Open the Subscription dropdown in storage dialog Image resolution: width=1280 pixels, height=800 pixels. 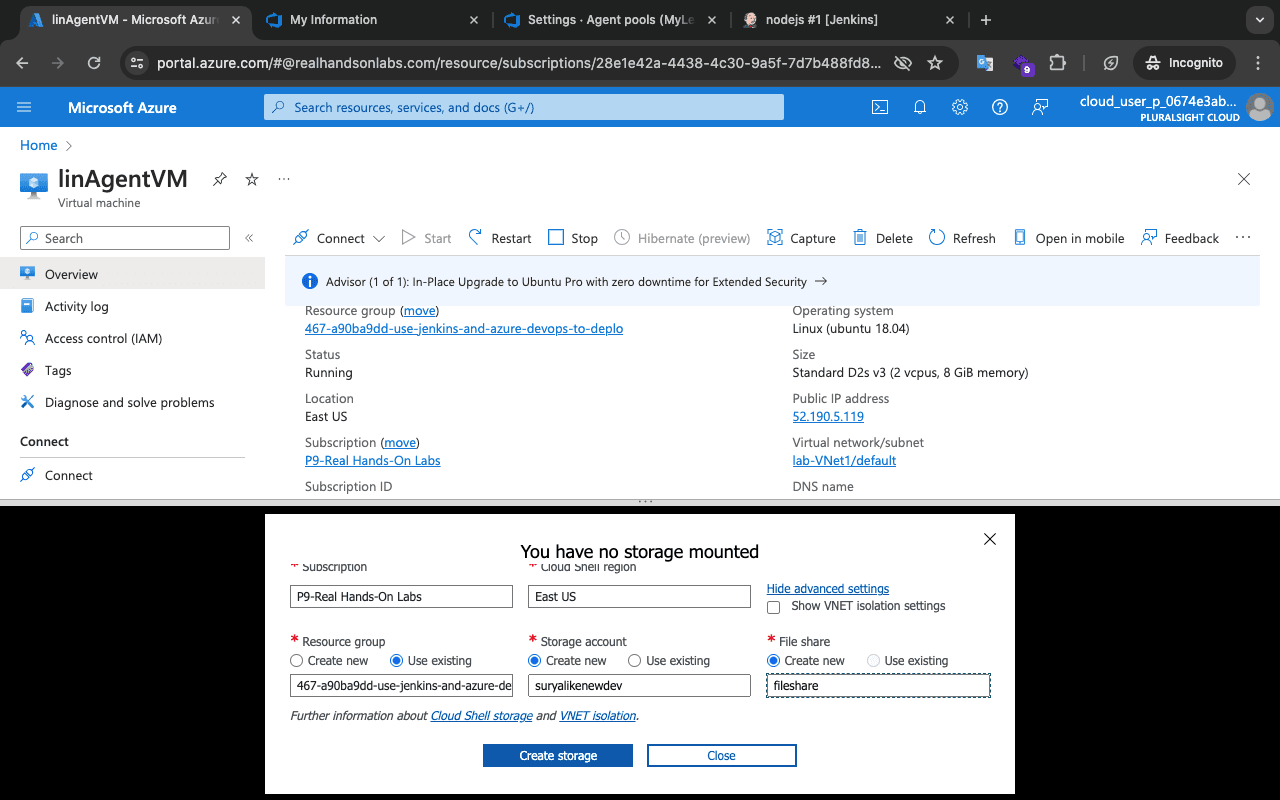click(401, 596)
